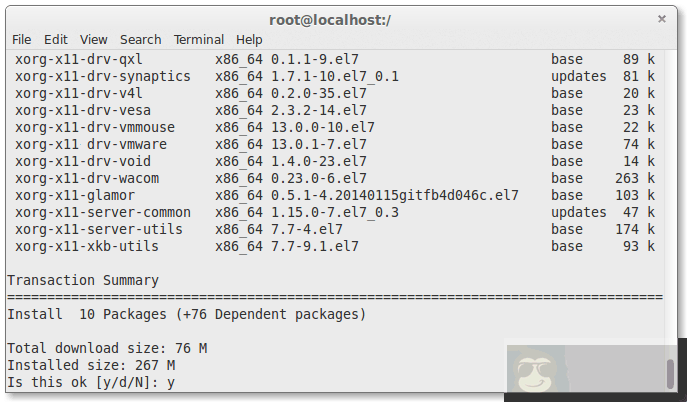Close the root@localhost terminal window
The width and height of the screenshot is (687, 402).
661,19
